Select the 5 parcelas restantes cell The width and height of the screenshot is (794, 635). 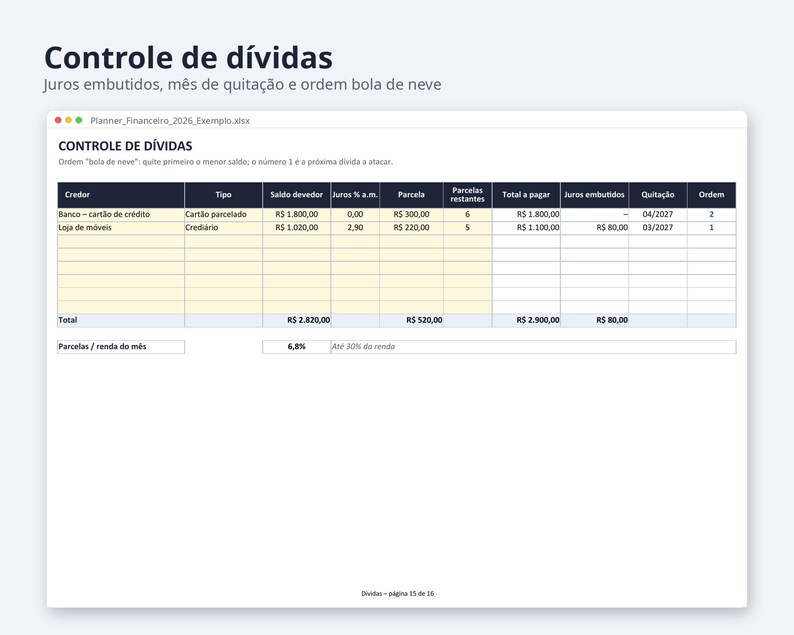[x=467, y=228]
